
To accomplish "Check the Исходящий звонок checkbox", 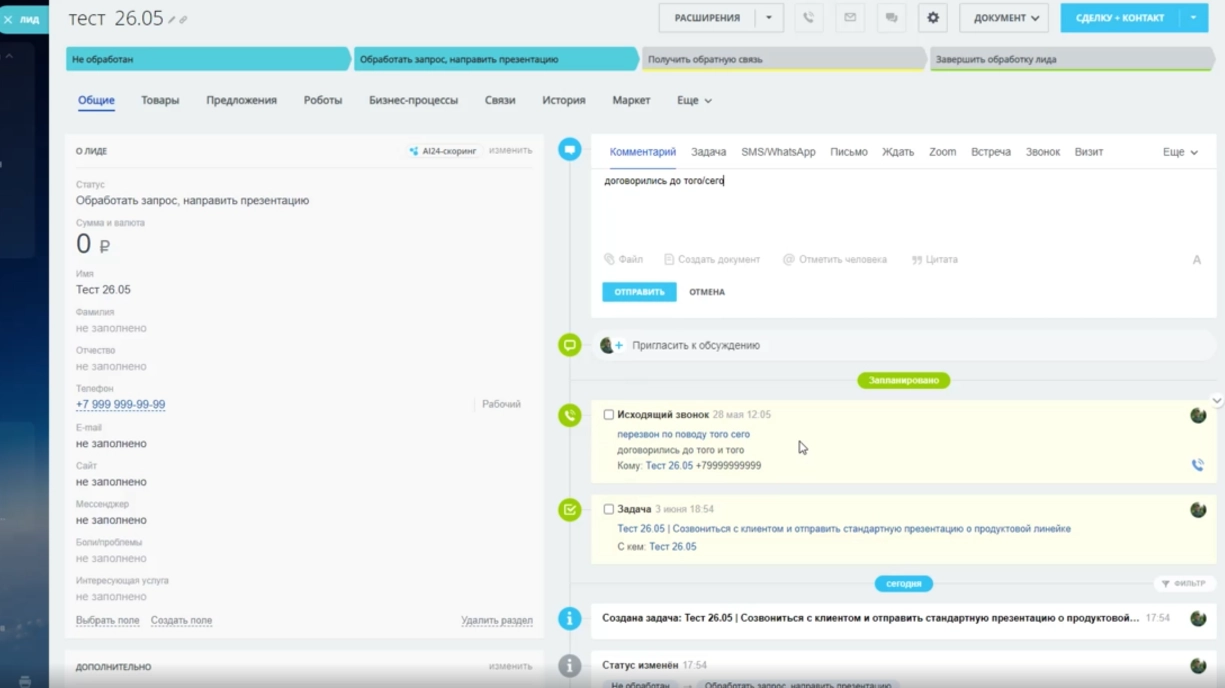I will 608,415.
